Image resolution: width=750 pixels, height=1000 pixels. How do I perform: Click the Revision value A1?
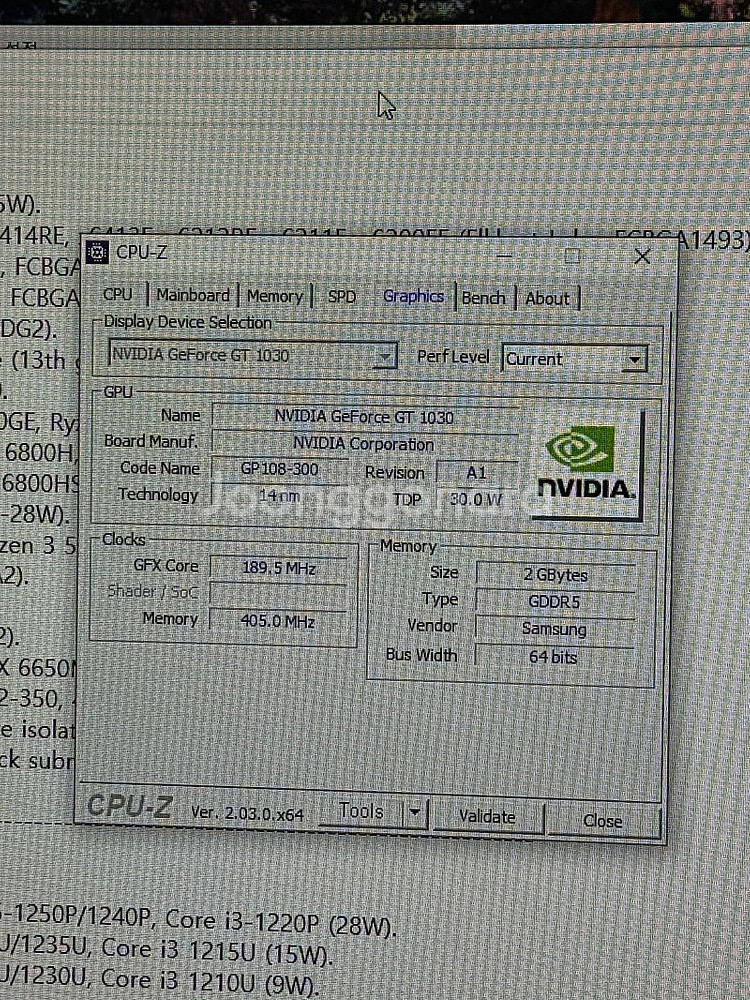point(476,473)
